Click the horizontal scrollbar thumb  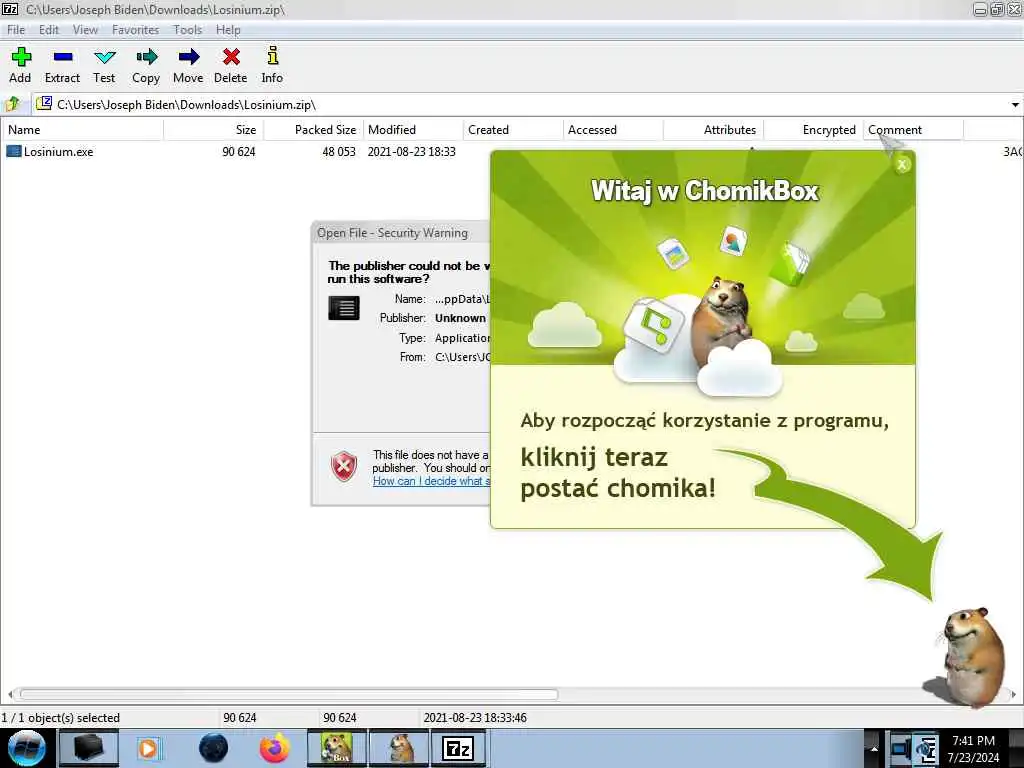(289, 694)
